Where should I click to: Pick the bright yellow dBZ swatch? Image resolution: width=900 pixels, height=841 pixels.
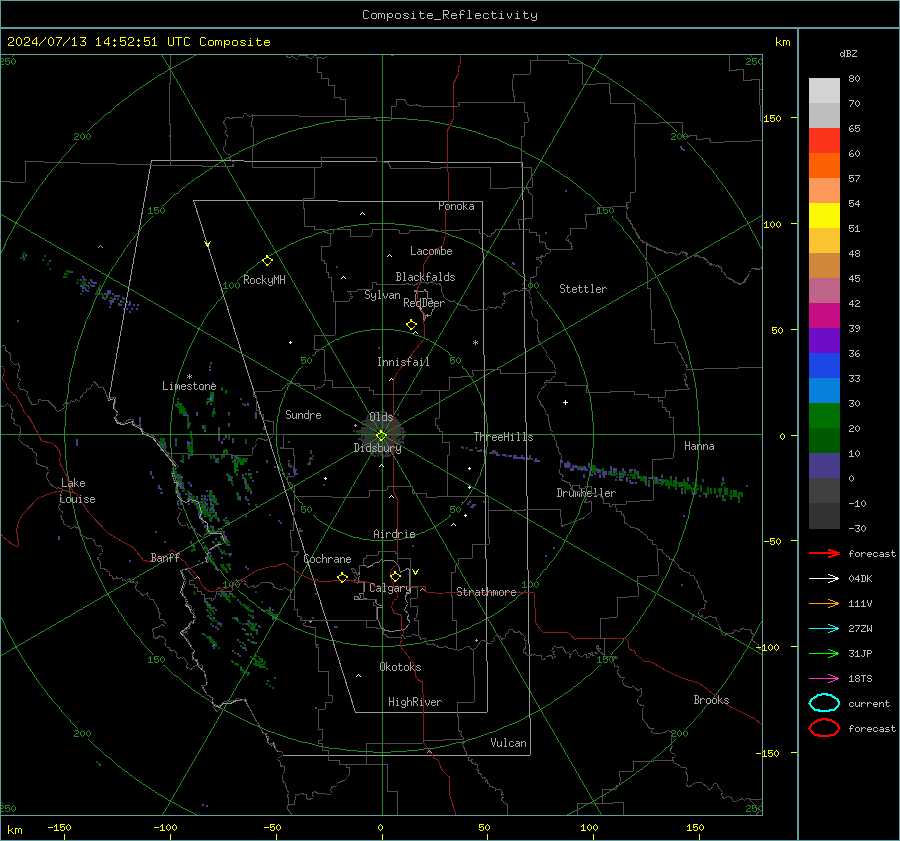(824, 215)
